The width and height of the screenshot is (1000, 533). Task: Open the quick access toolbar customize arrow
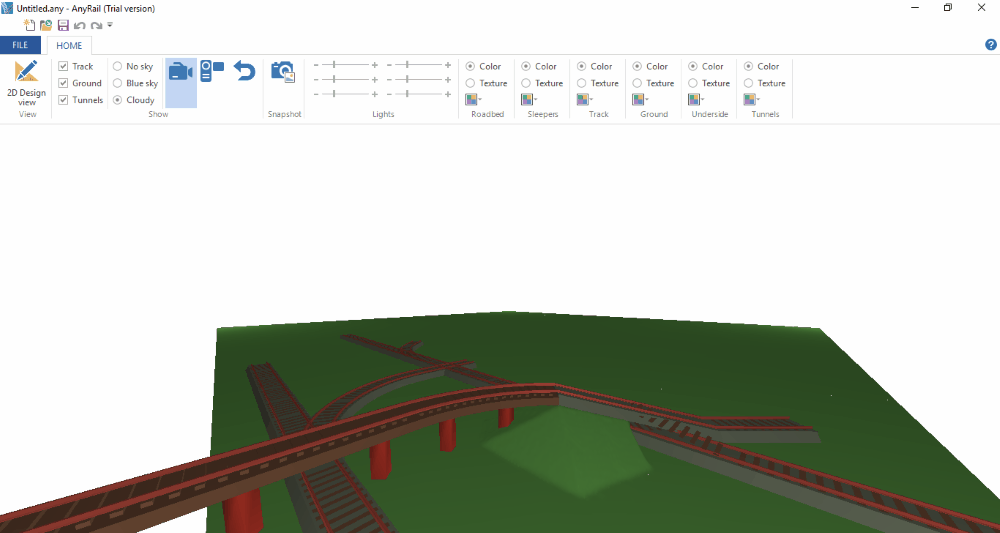coord(110,25)
